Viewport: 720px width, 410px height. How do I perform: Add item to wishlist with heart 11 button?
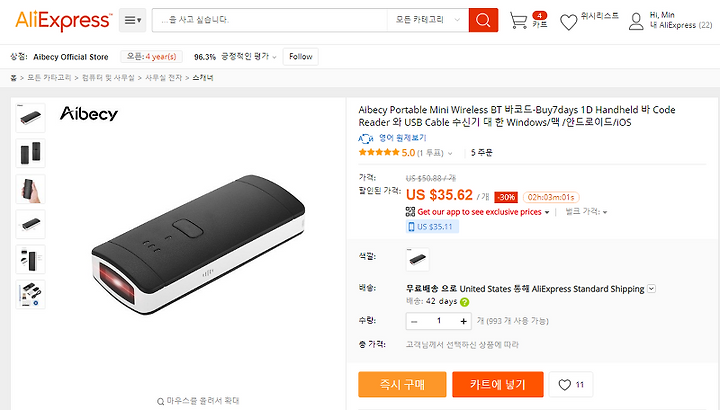pyautogui.click(x=571, y=384)
